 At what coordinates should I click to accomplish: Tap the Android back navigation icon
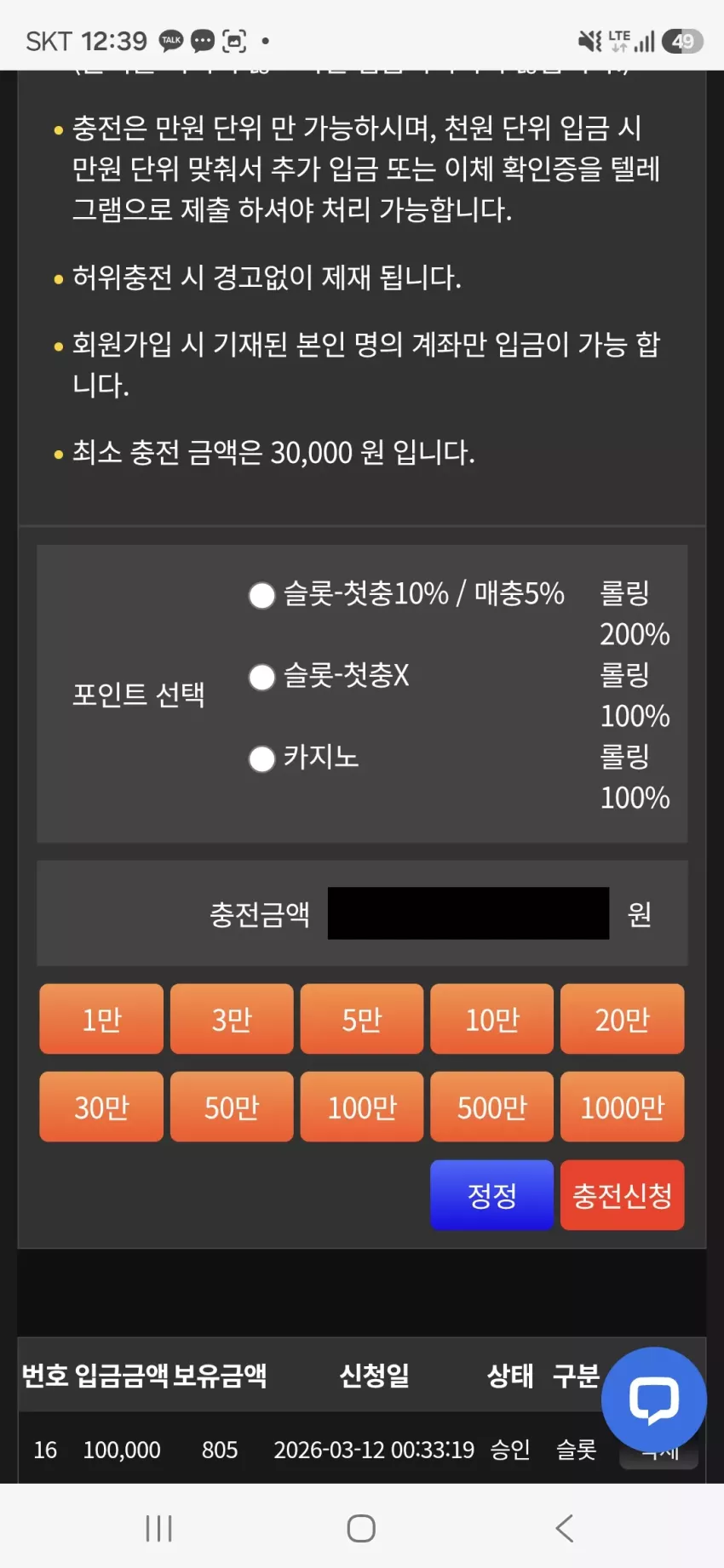coord(564,1528)
